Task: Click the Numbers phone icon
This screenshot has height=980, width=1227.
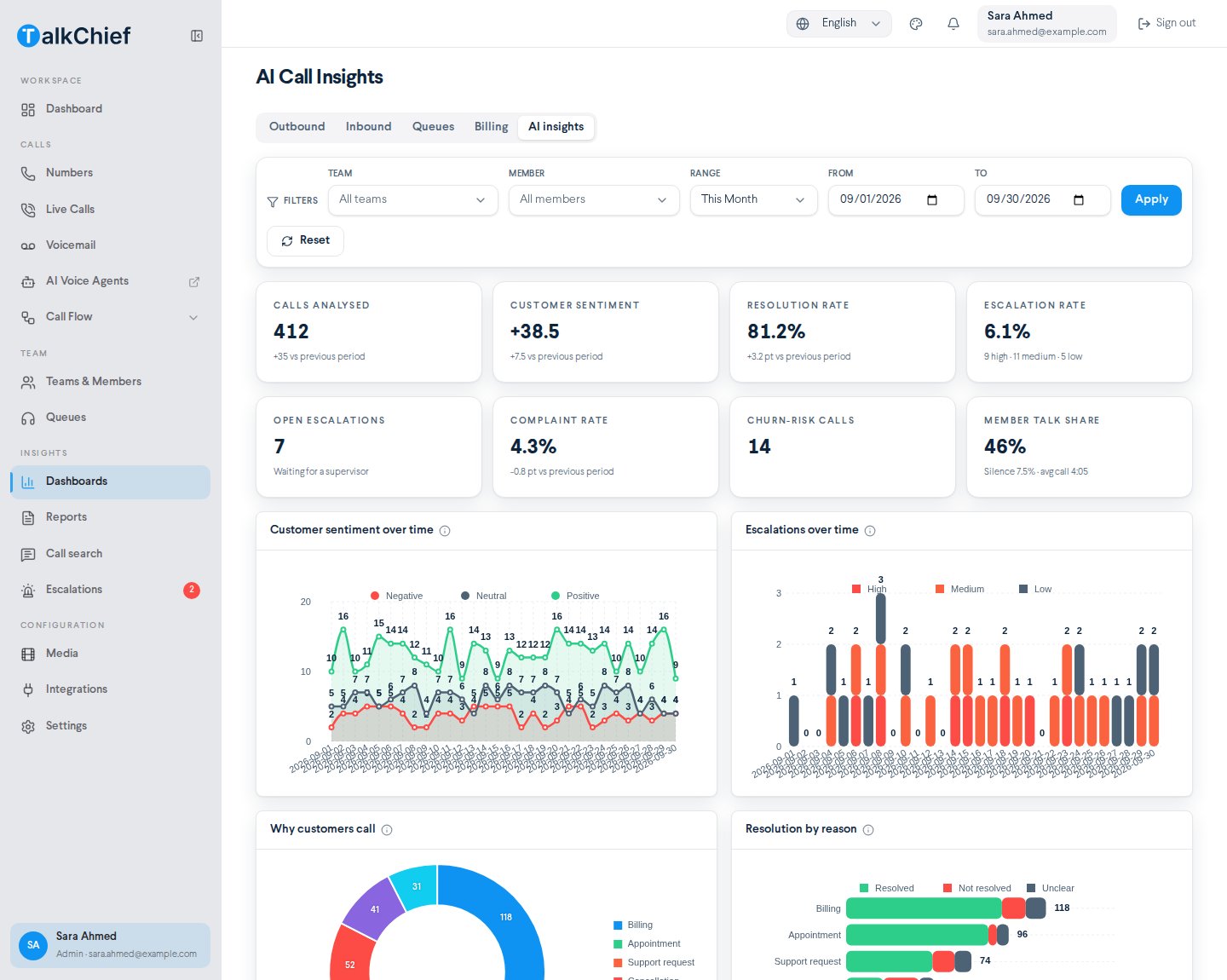Action: click(28, 174)
